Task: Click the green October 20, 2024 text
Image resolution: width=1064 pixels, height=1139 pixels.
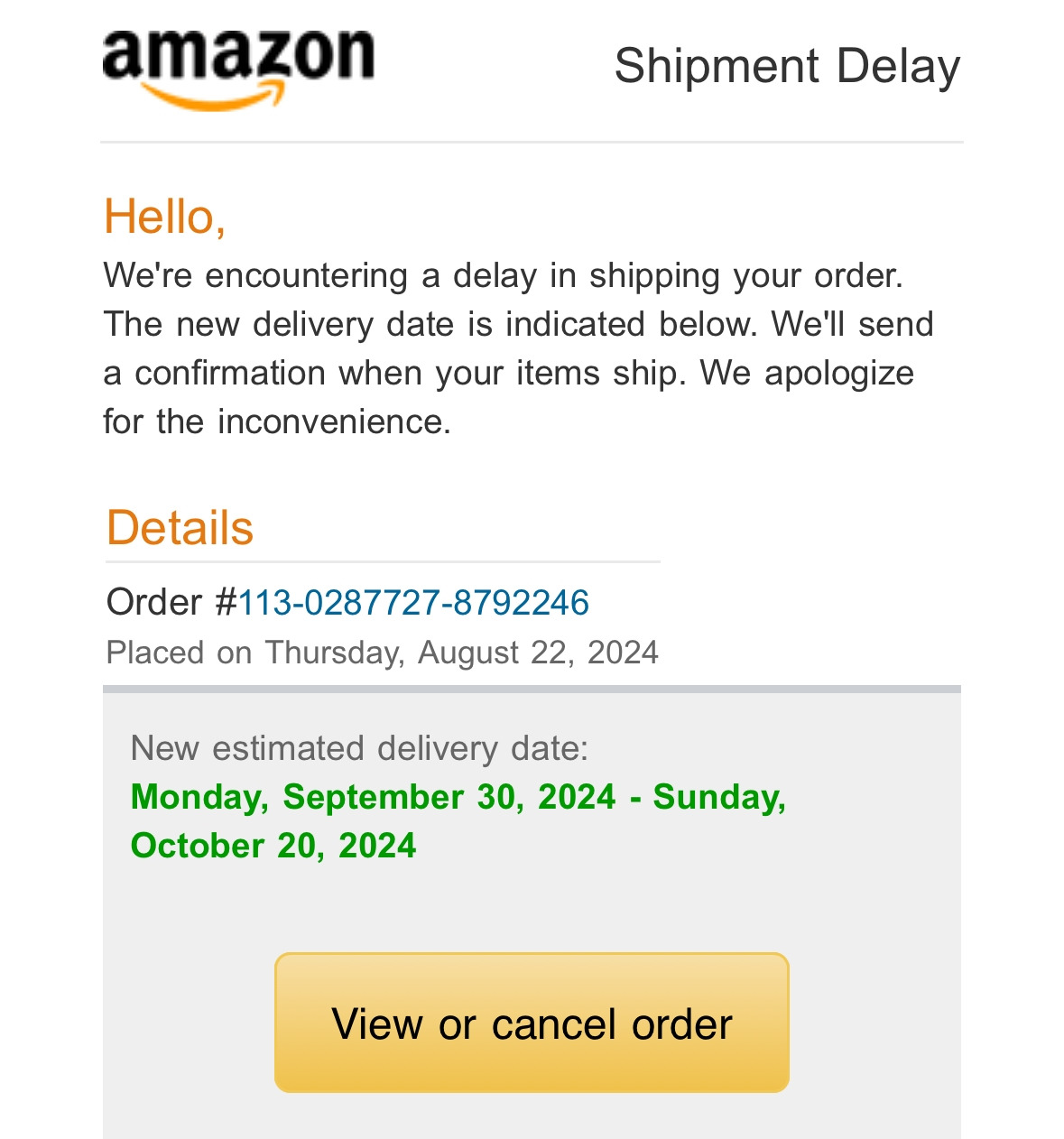Action: (x=273, y=846)
